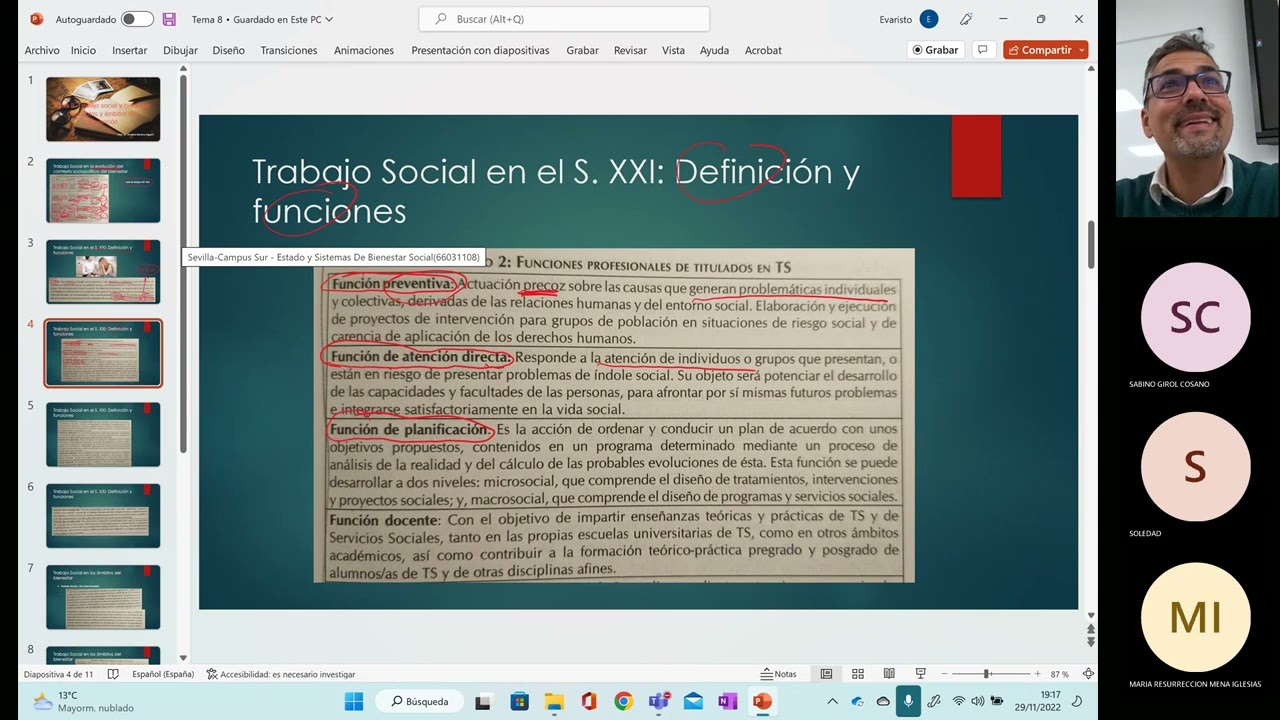Click the zoom in plus button
Screen dimensions: 1280x720
pyautogui.click(x=1037, y=674)
